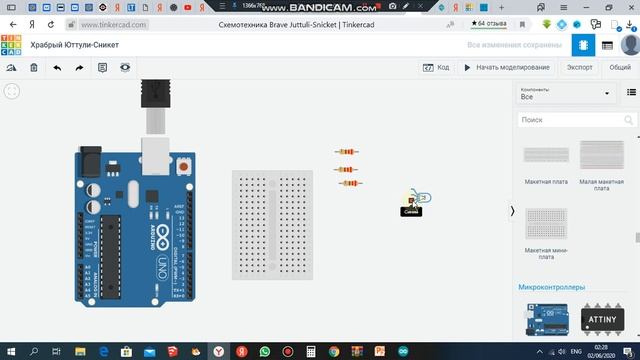
Task: Open File Explorer from taskbar
Action: point(80,351)
